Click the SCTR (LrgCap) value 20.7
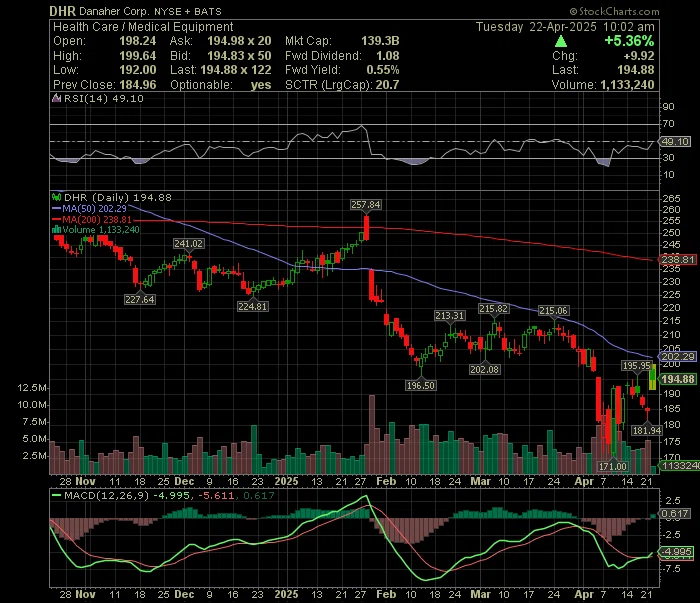700x603 pixels. click(387, 85)
